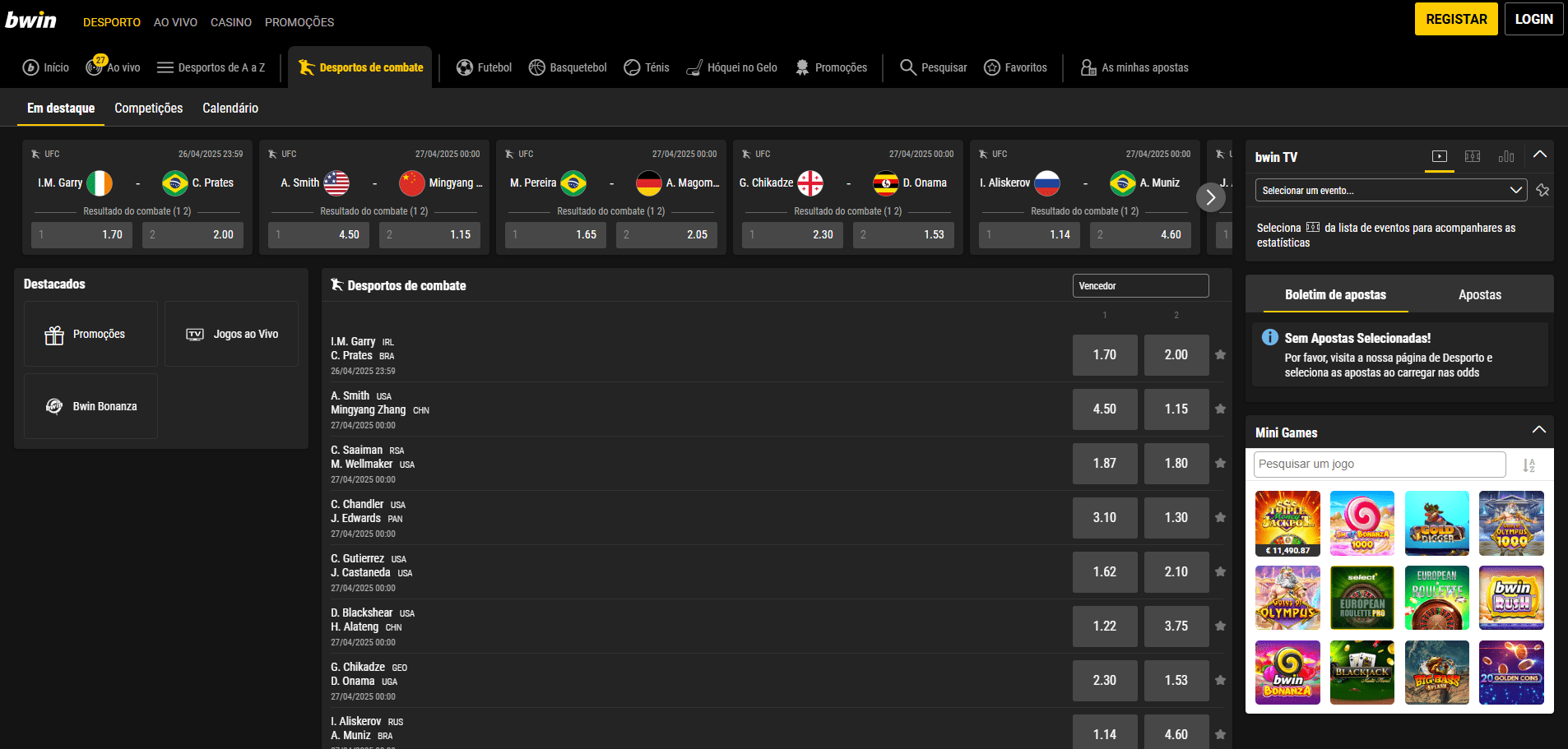
Task: Click the bwin logo
Action: (x=31, y=20)
